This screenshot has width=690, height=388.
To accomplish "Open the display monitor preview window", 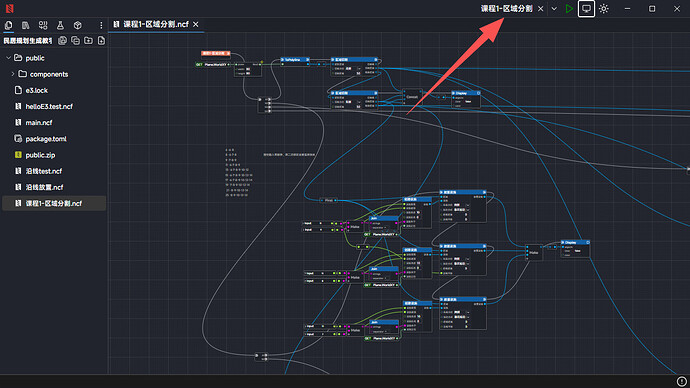I will (x=586, y=8).
